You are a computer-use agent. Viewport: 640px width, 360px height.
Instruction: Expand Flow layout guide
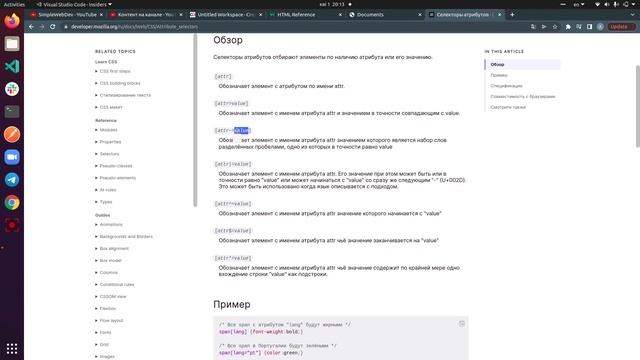109,321
